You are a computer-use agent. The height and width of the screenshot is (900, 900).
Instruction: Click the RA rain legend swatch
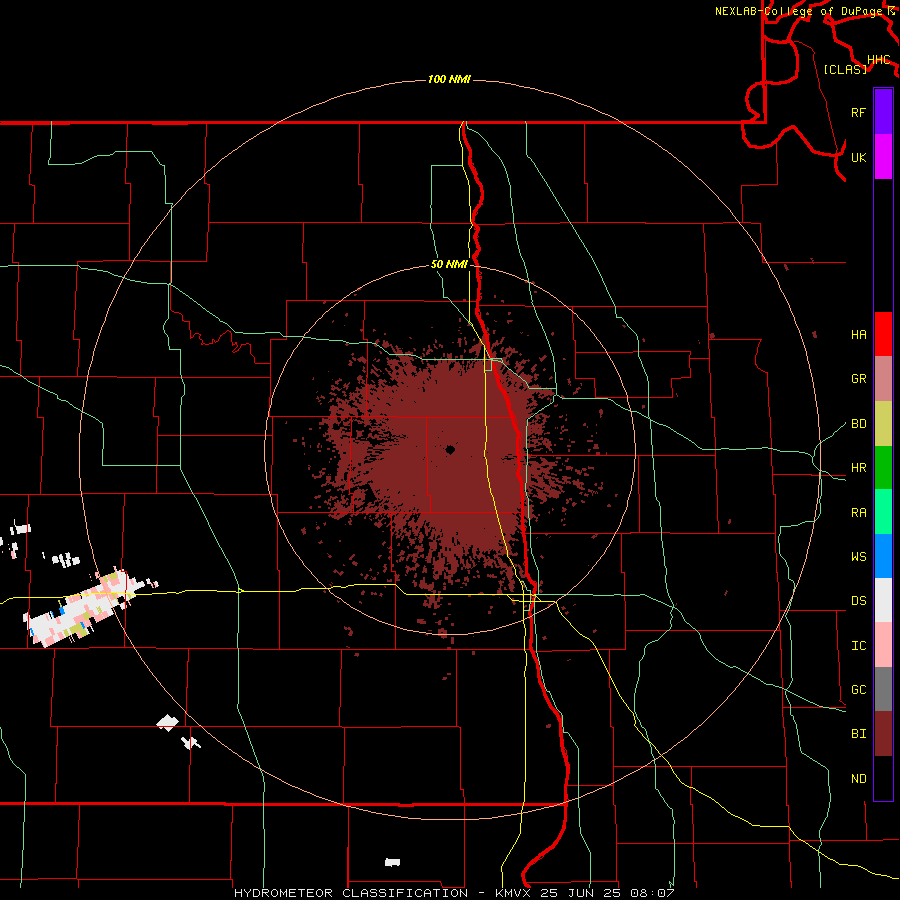pos(883,512)
